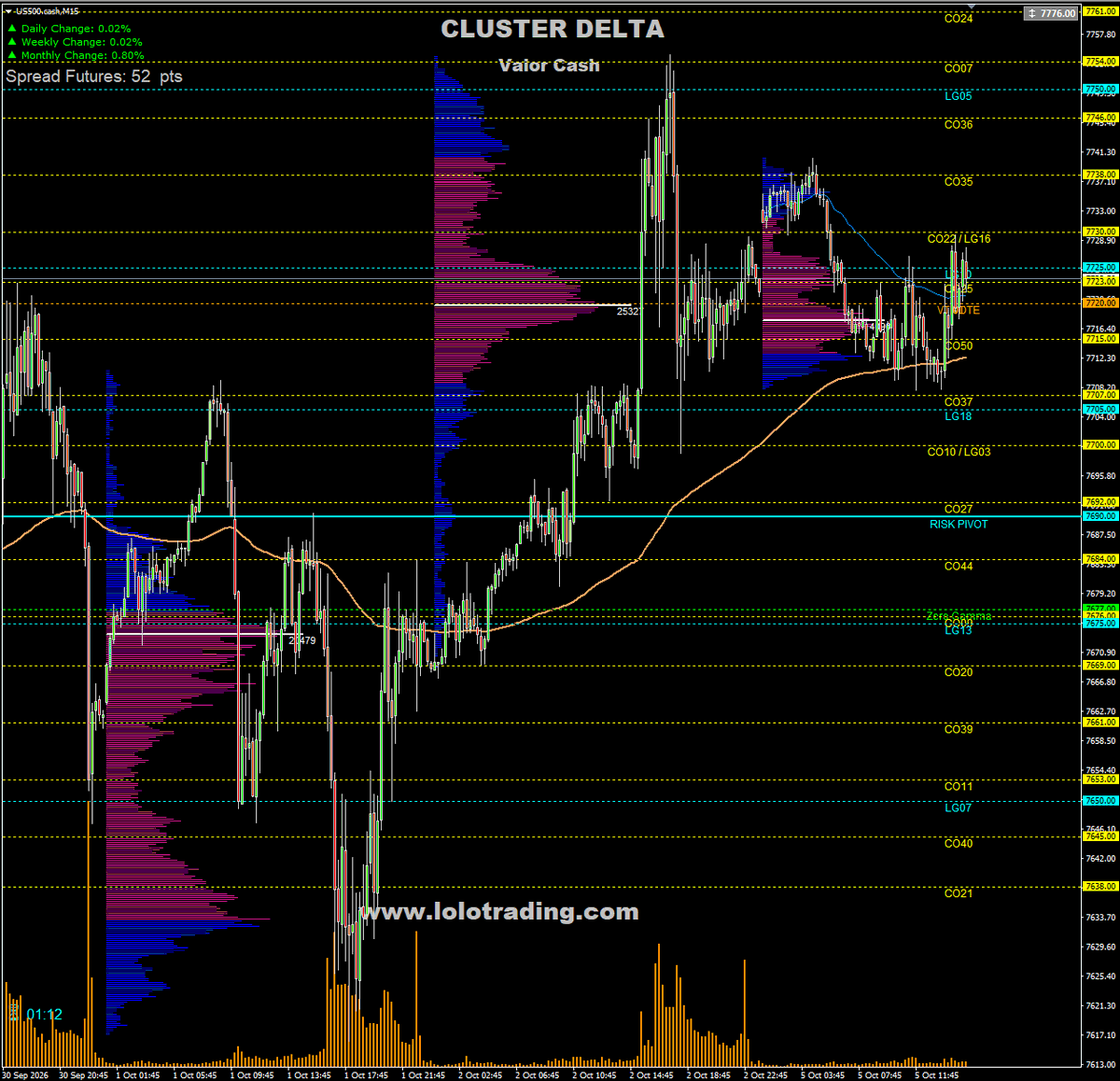Image resolution: width=1120 pixels, height=1081 pixels.
Task: Select the CO07 level label
Action: click(959, 68)
